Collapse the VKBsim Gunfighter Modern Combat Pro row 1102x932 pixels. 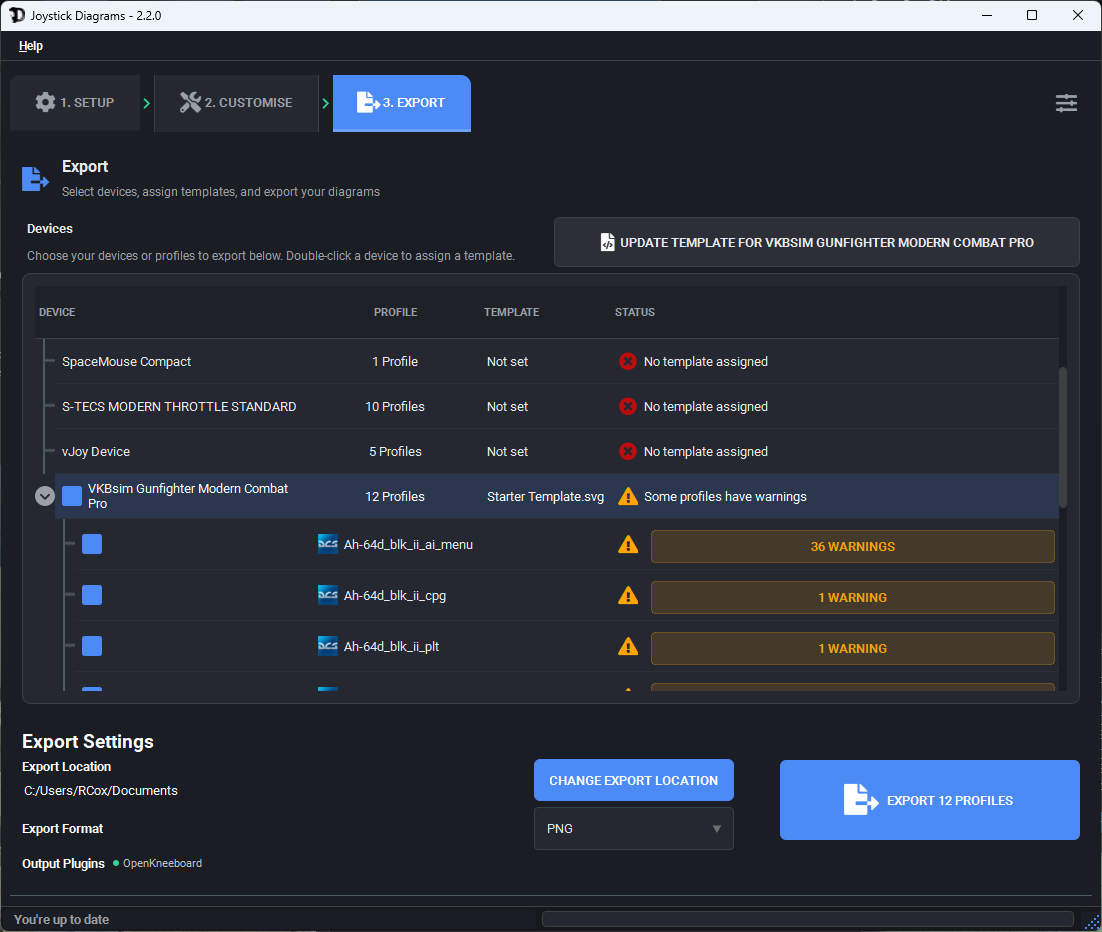pos(45,496)
